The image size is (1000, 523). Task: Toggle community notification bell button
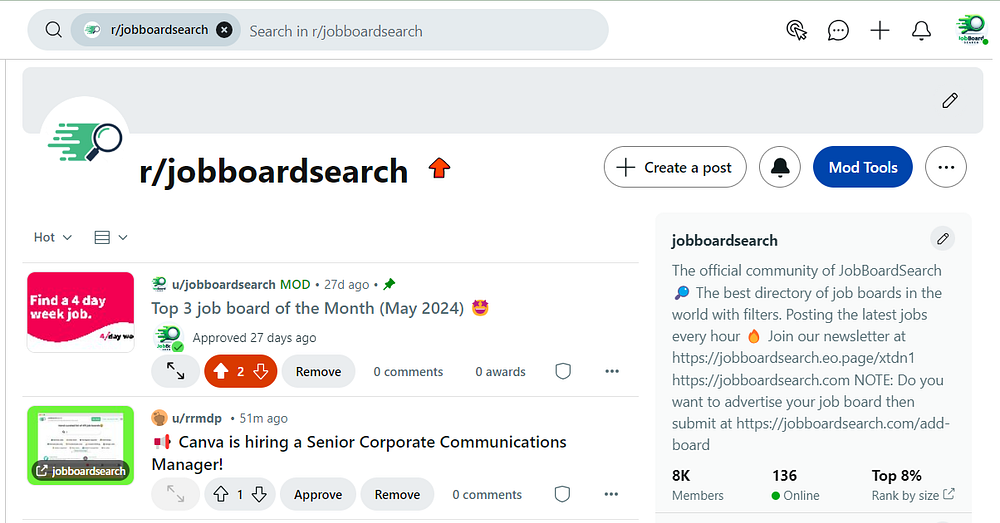tap(780, 167)
